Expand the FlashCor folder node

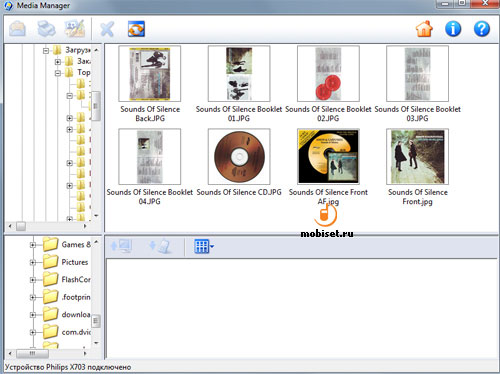click(33, 280)
